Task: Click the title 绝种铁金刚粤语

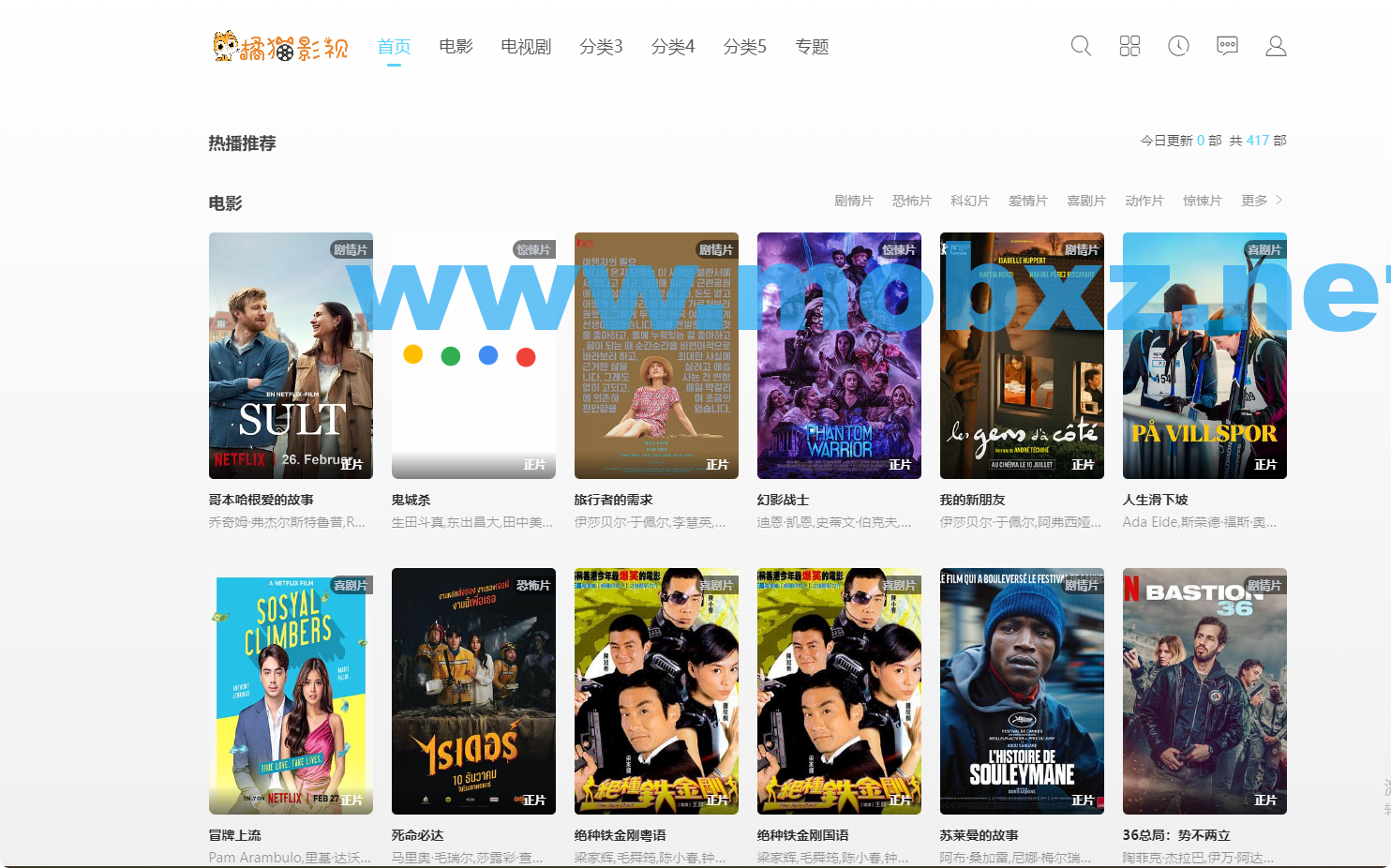Action: point(620,835)
